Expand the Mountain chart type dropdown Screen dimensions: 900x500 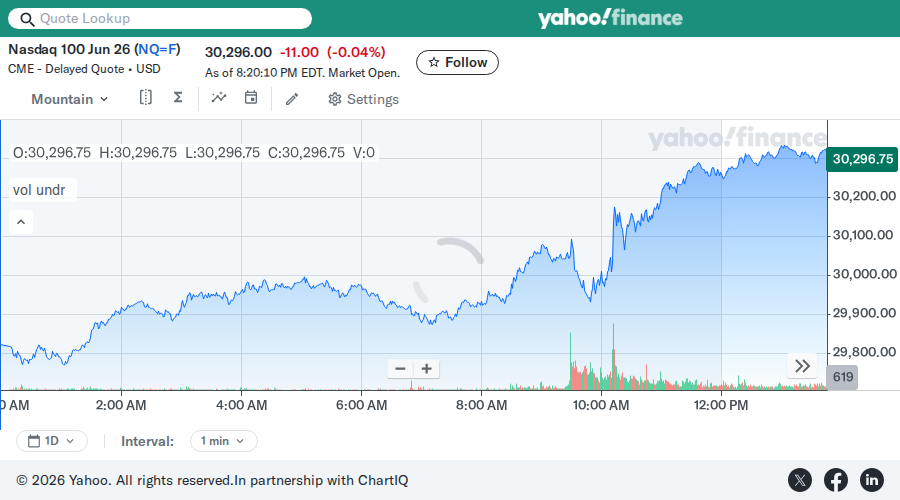69,99
